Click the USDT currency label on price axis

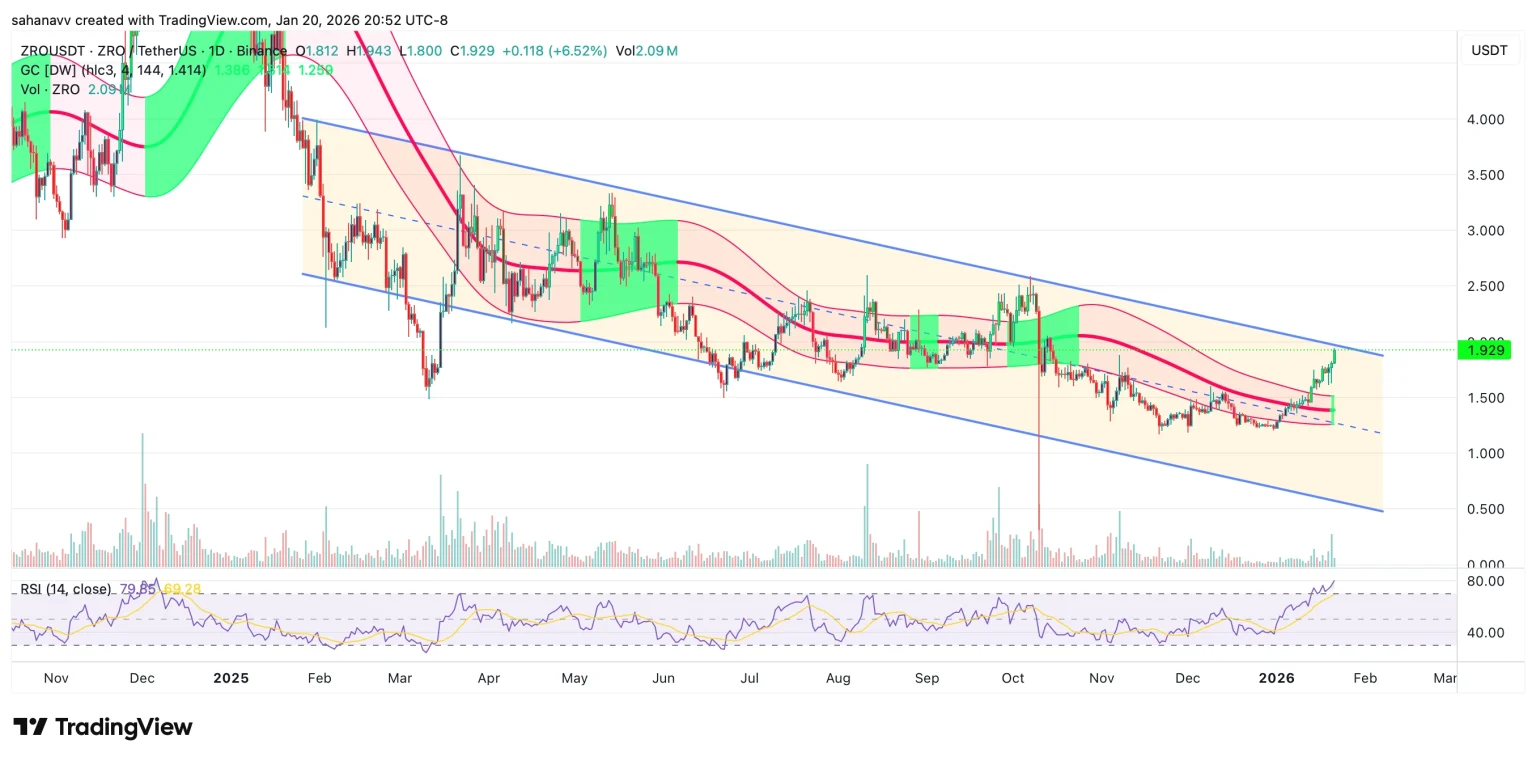1486,50
